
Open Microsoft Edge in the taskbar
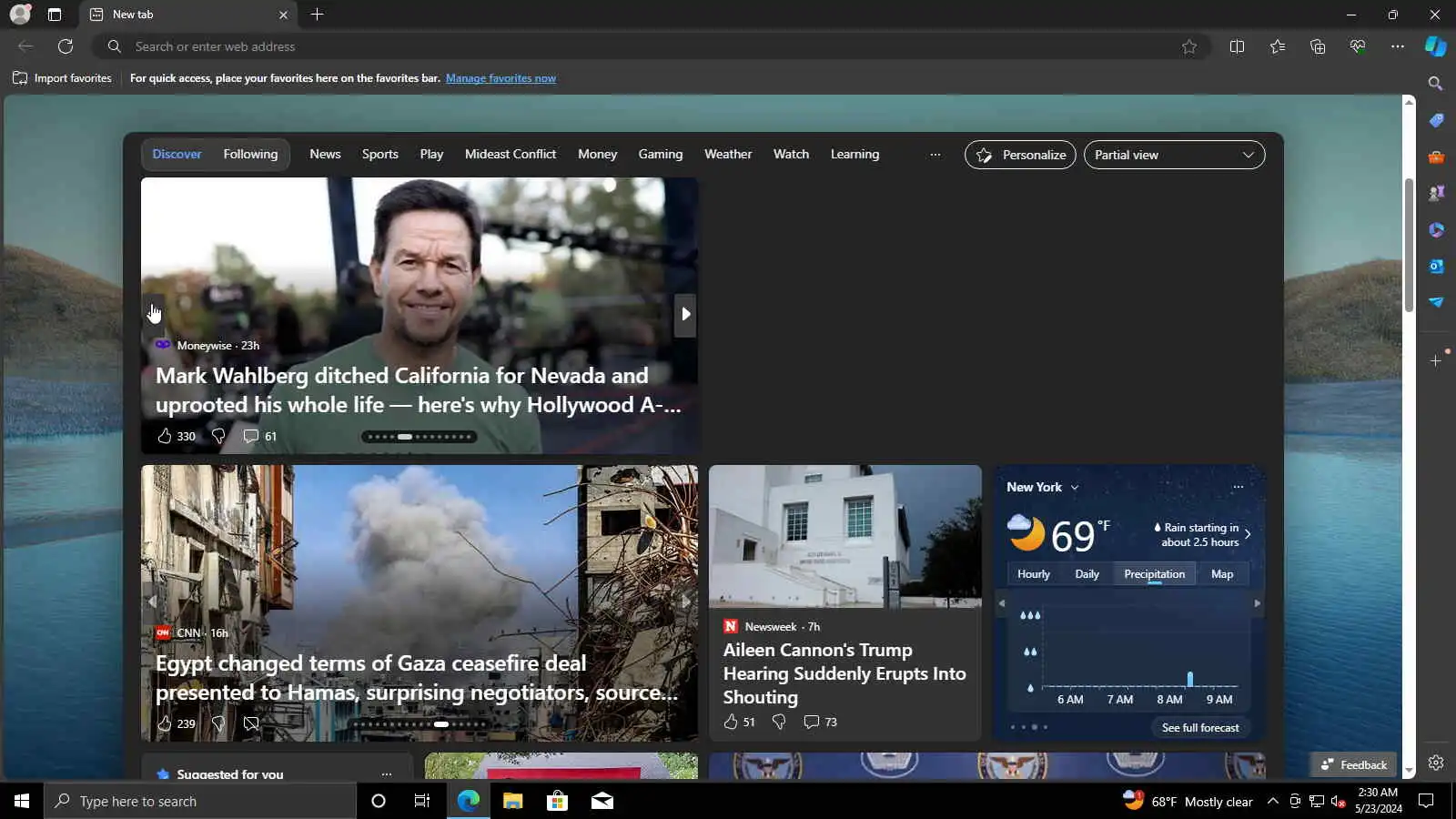(469, 801)
